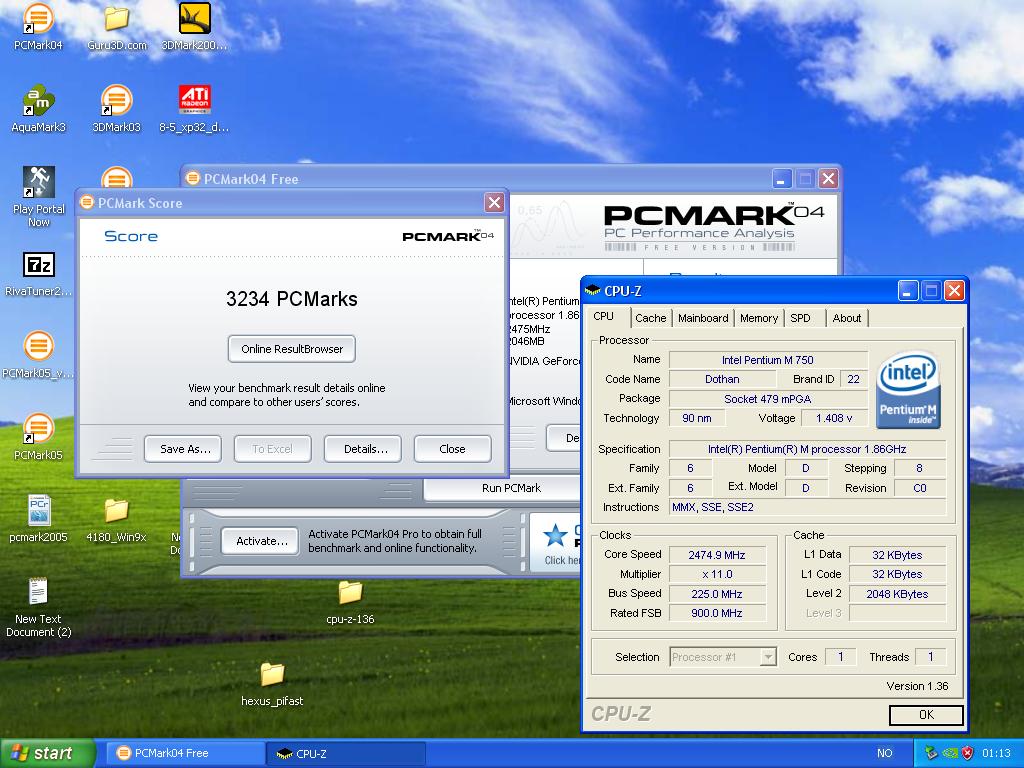Image resolution: width=1024 pixels, height=768 pixels.
Task: Switch to the Memory tab in CPU-Z
Action: (758, 318)
